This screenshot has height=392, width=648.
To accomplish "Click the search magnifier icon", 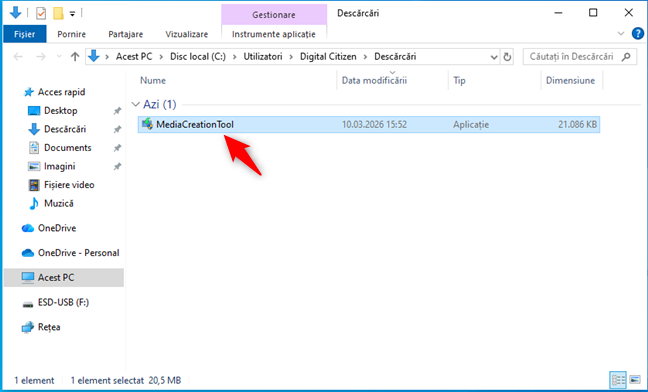I will 626,57.
